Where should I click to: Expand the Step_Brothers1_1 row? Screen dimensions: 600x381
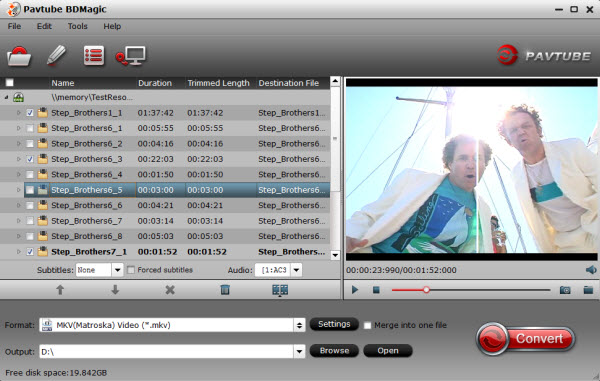tap(18, 113)
